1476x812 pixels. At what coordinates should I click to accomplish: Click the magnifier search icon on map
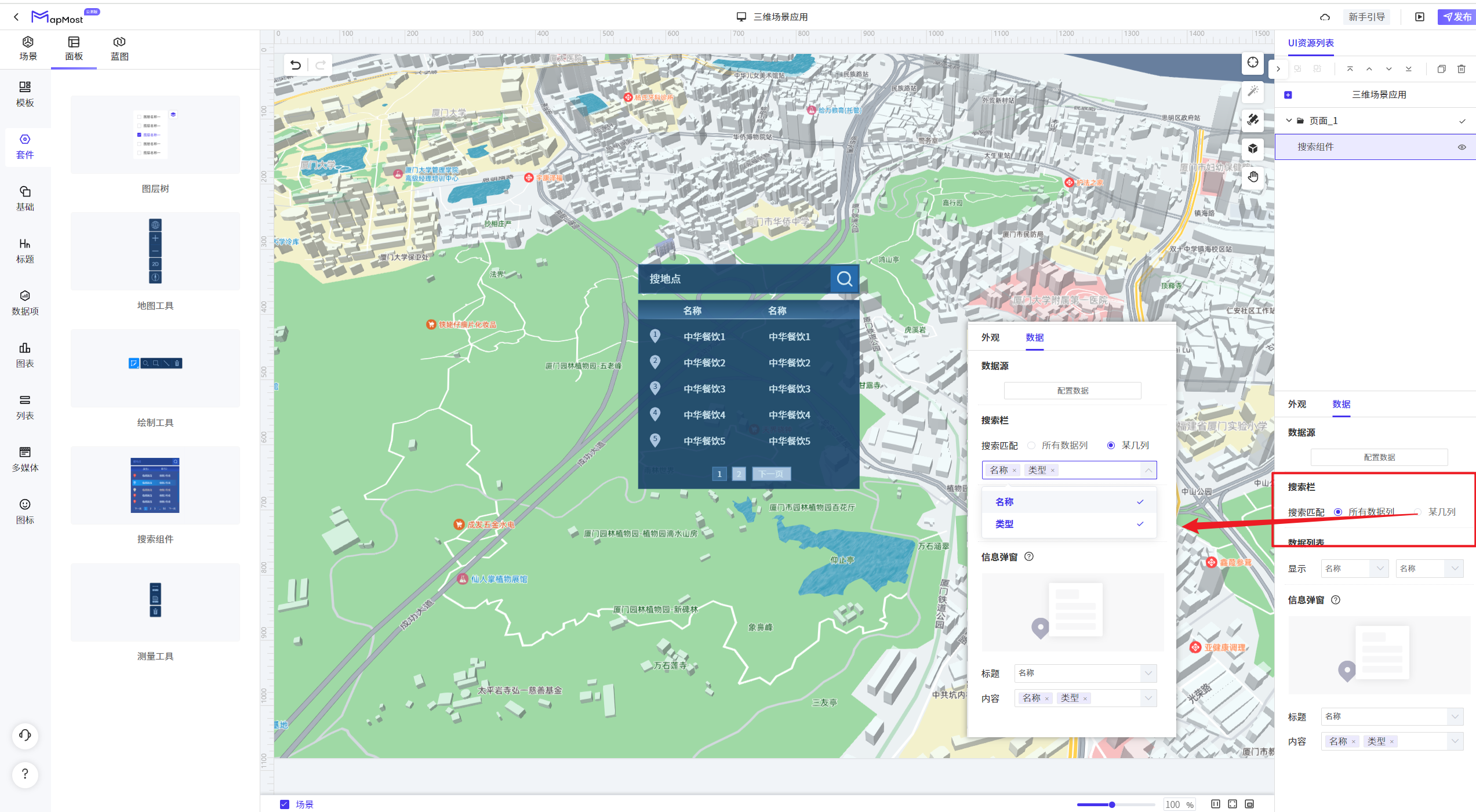(845, 279)
